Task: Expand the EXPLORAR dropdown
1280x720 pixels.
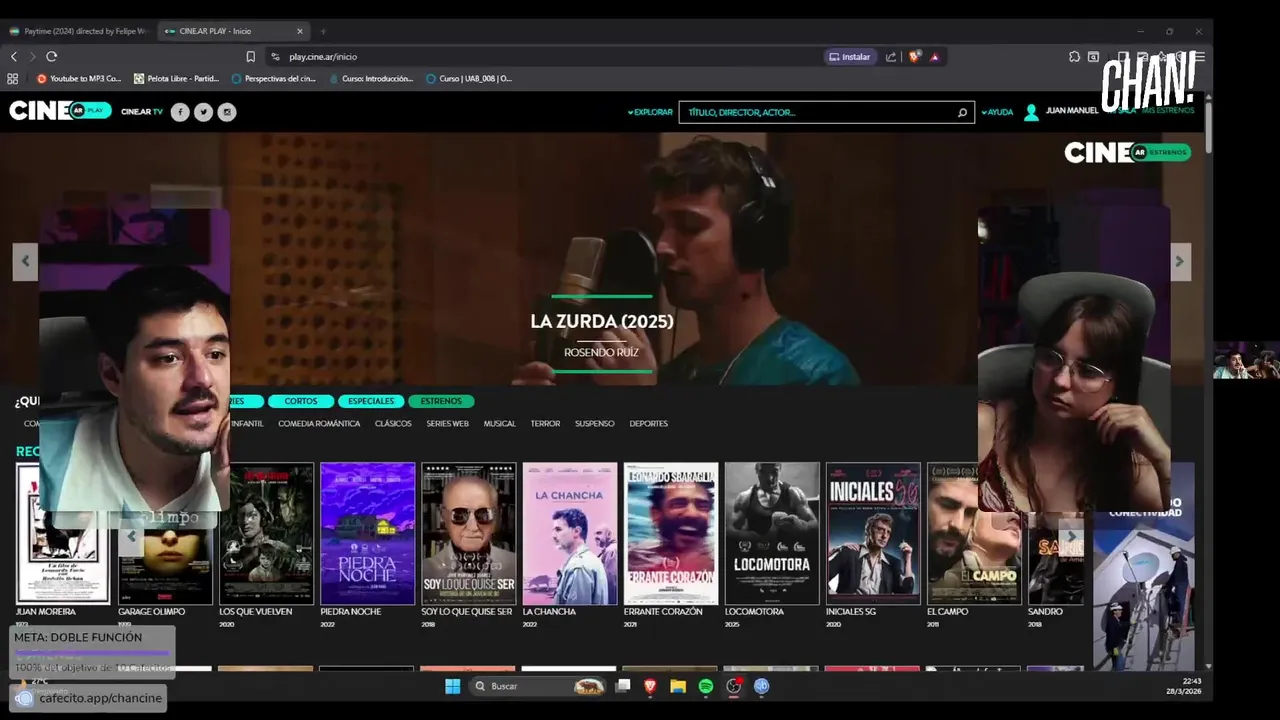Action: point(650,112)
